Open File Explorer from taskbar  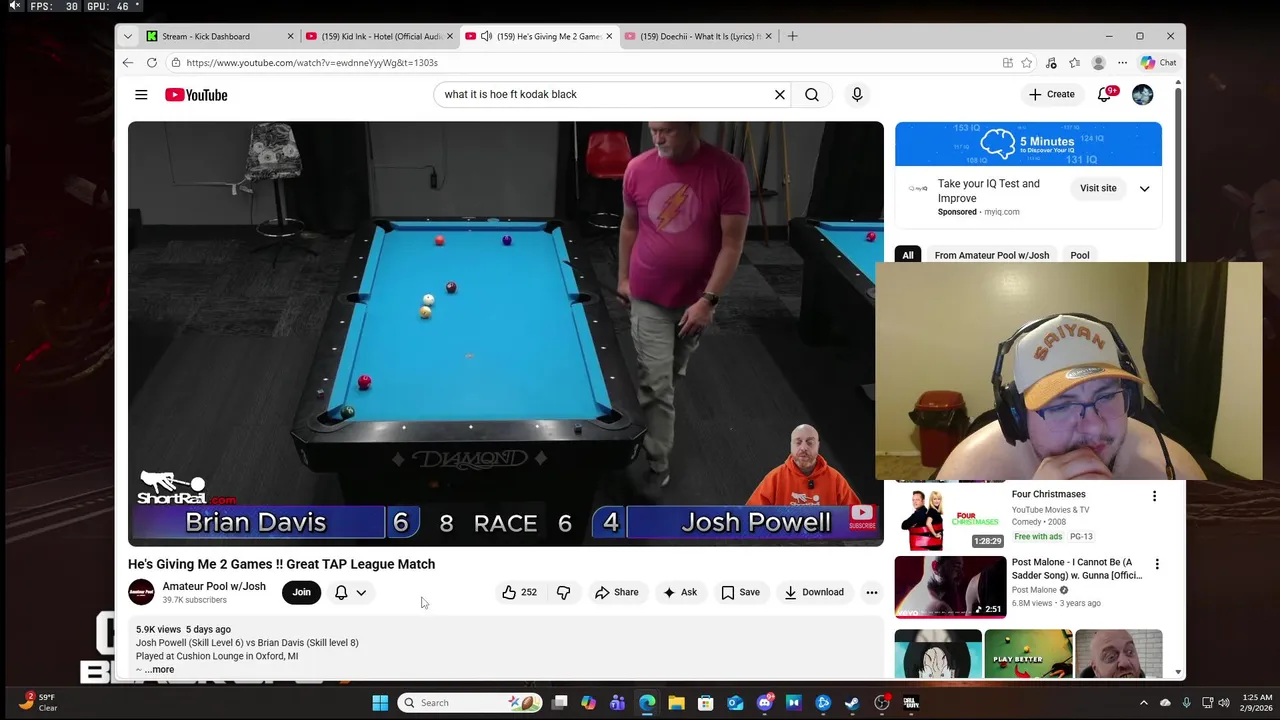(x=676, y=703)
